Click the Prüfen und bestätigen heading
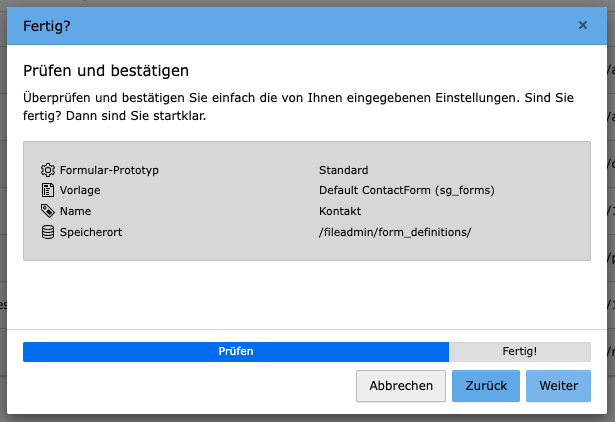 [x=106, y=71]
